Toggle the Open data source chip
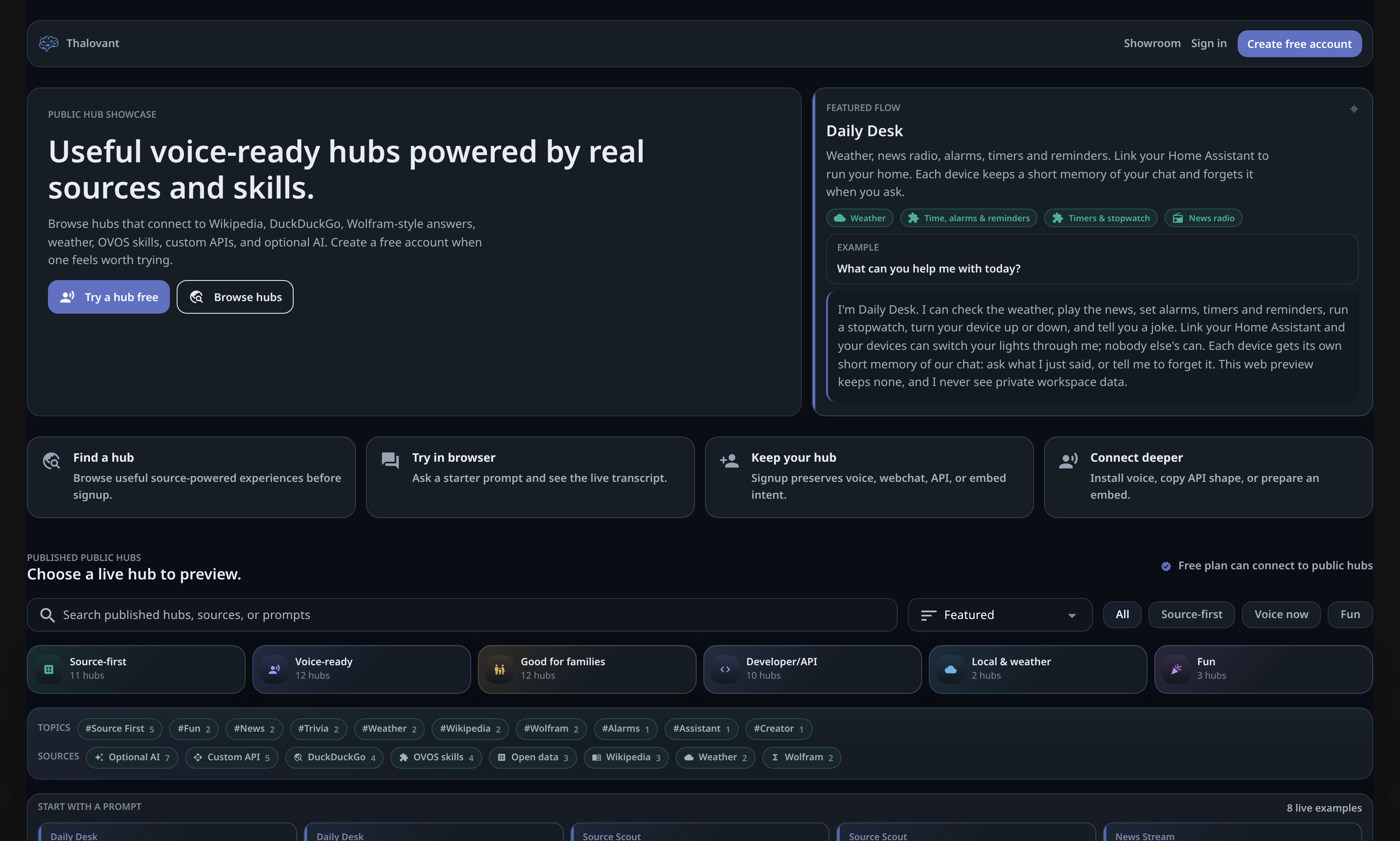1400x841 pixels. tap(533, 758)
